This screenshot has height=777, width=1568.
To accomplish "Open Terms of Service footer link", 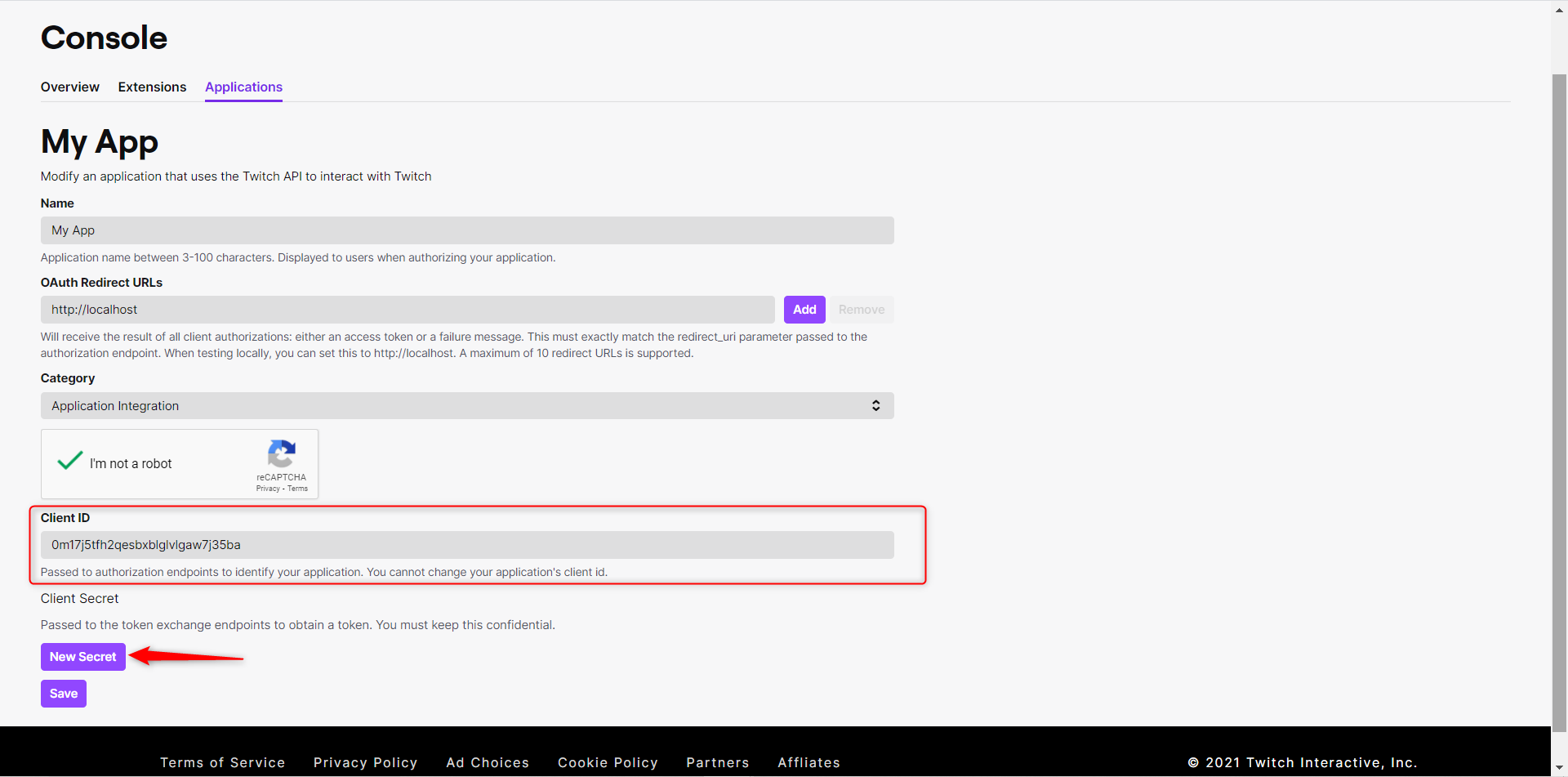I will click(222, 762).
